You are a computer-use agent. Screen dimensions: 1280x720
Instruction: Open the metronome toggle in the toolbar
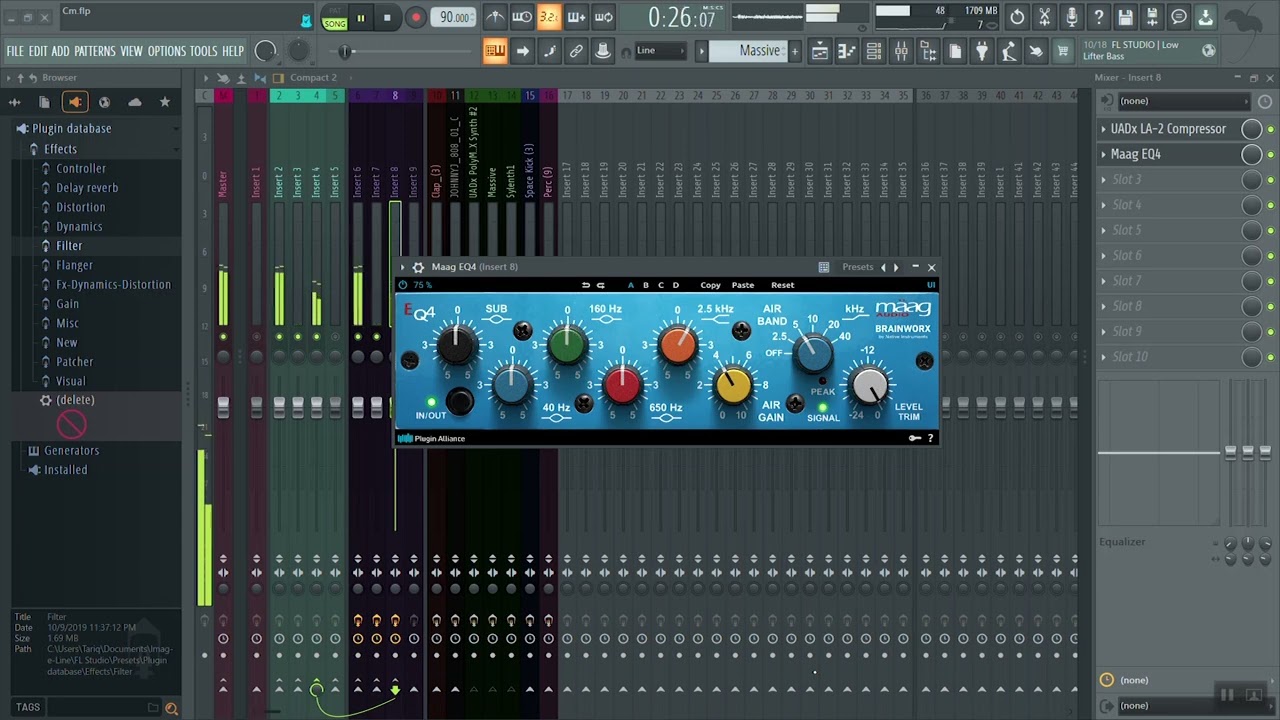[495, 17]
